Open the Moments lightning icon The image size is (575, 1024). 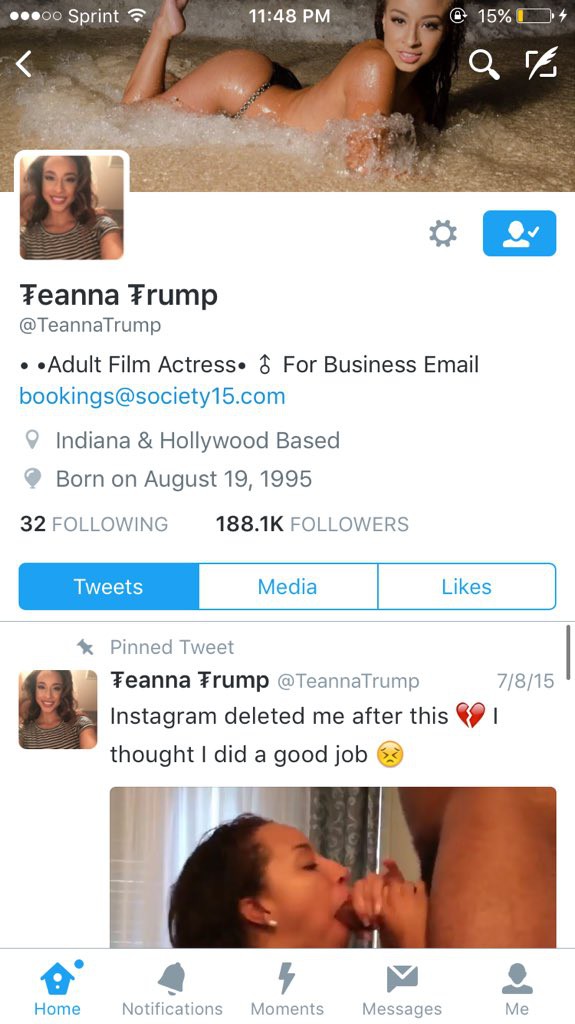point(286,978)
